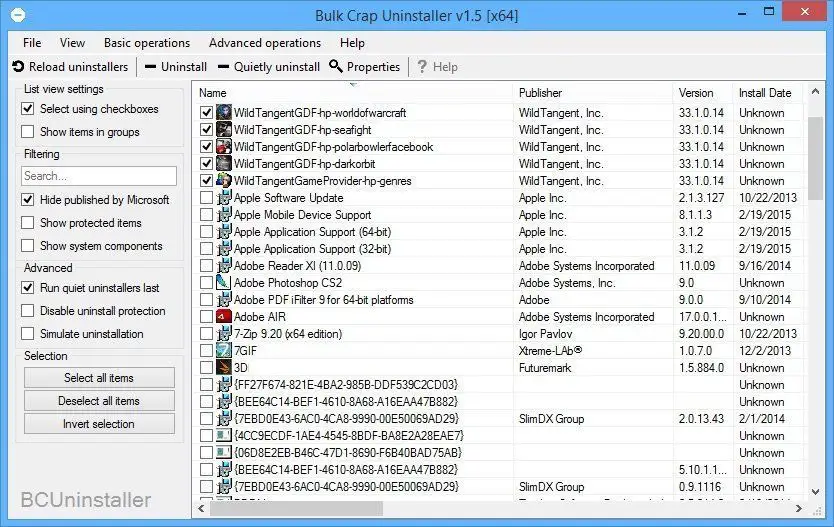The width and height of the screenshot is (834, 527).
Task: Click the 7-Zip 9.20 installer icon
Action: [224, 333]
